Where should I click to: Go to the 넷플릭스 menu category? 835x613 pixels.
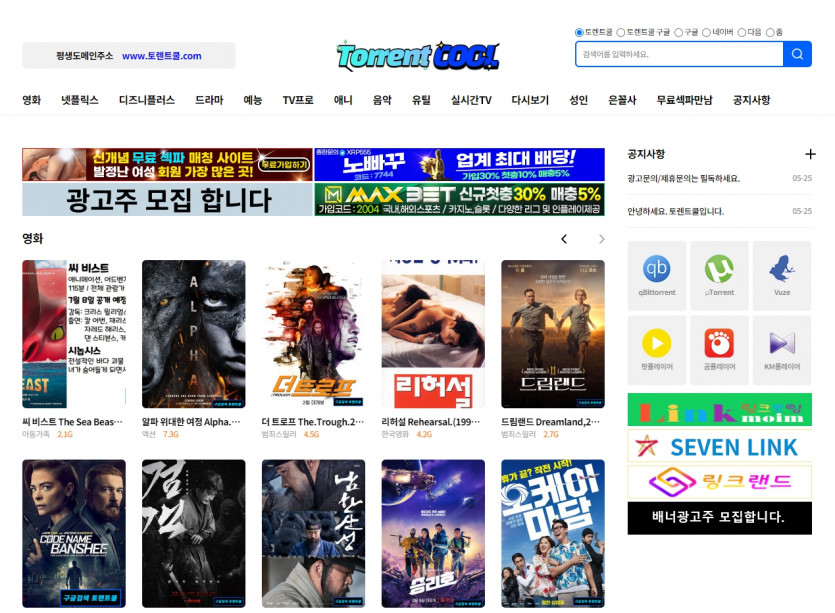point(80,100)
